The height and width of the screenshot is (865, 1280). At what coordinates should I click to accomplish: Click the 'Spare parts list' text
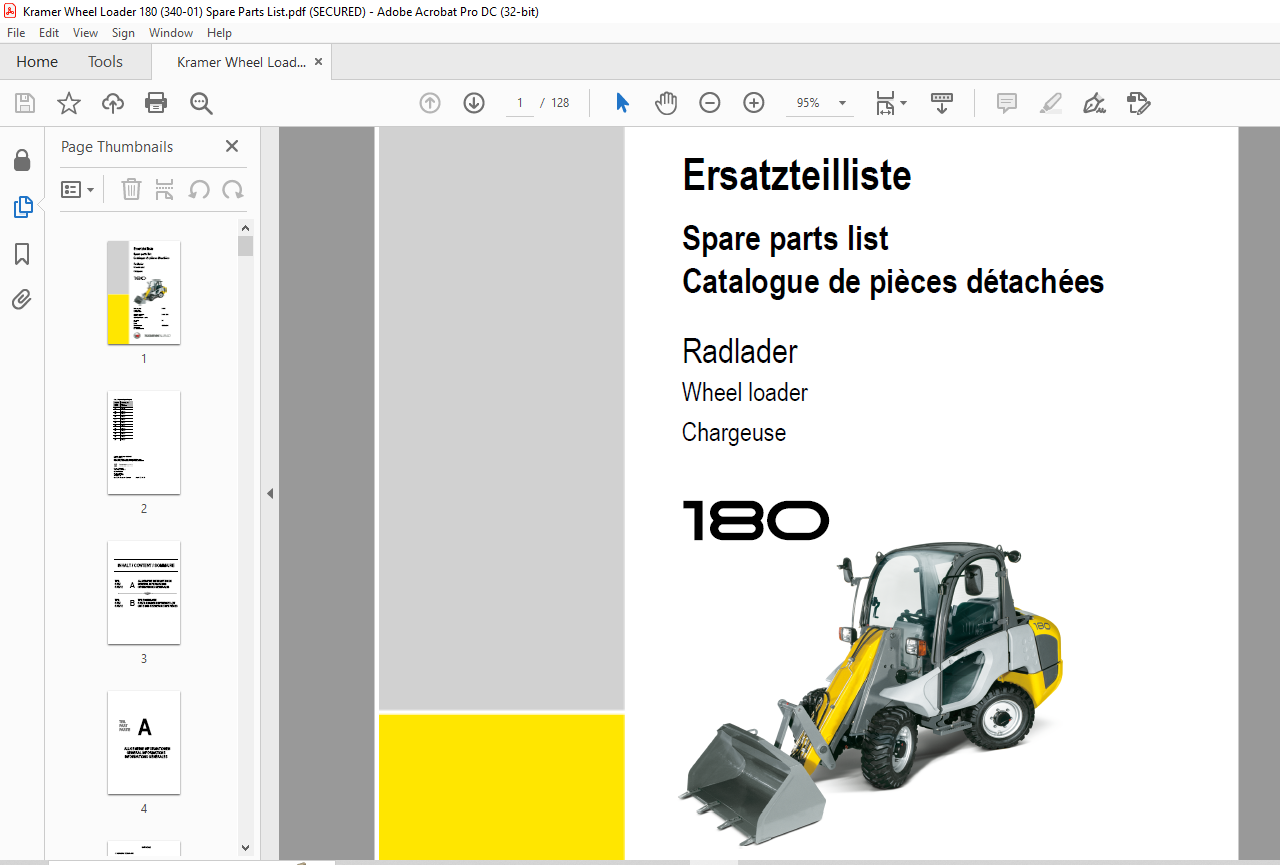coord(785,239)
